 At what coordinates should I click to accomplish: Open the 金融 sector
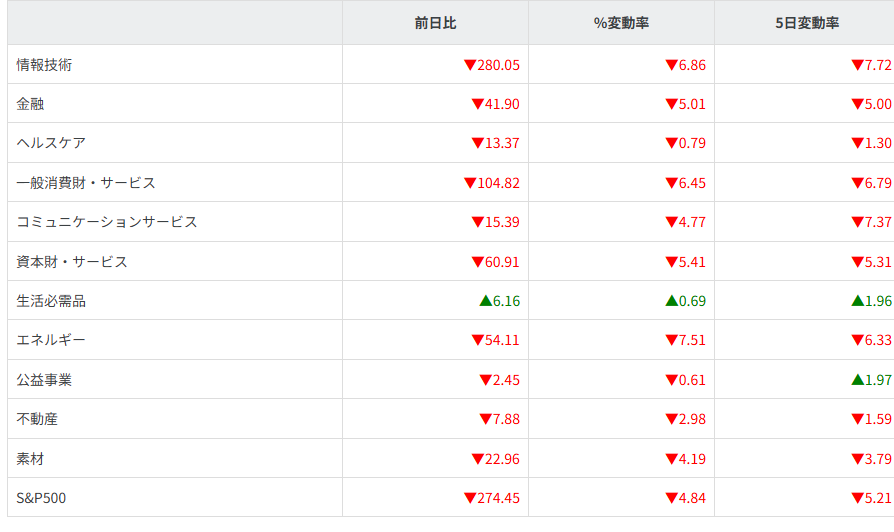(31, 104)
